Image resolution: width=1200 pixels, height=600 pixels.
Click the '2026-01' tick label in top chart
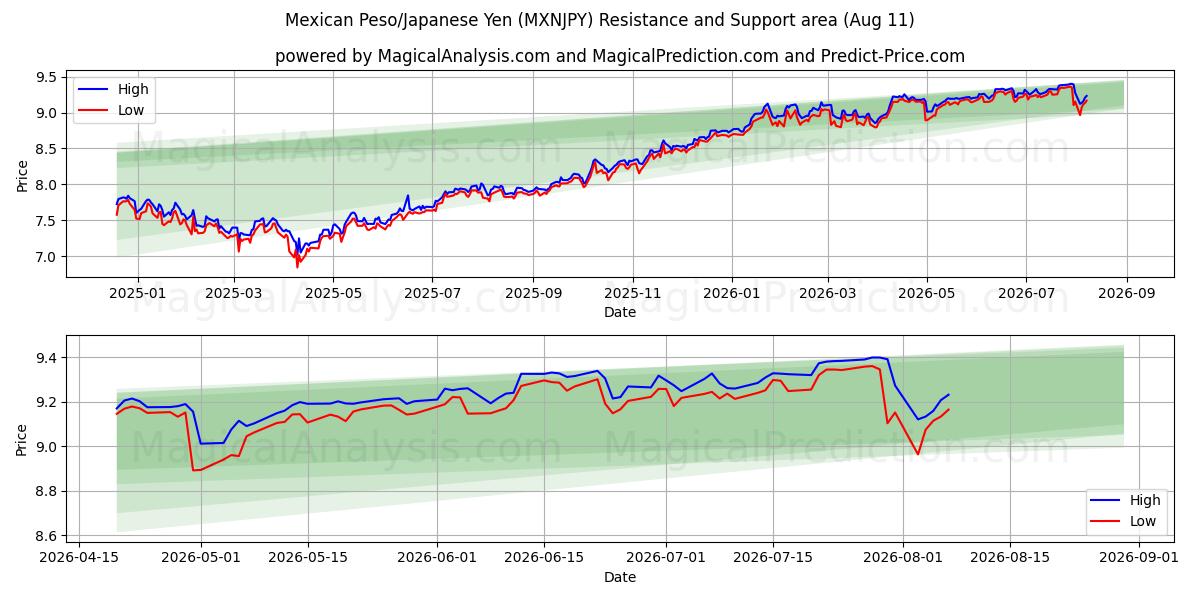(731, 294)
